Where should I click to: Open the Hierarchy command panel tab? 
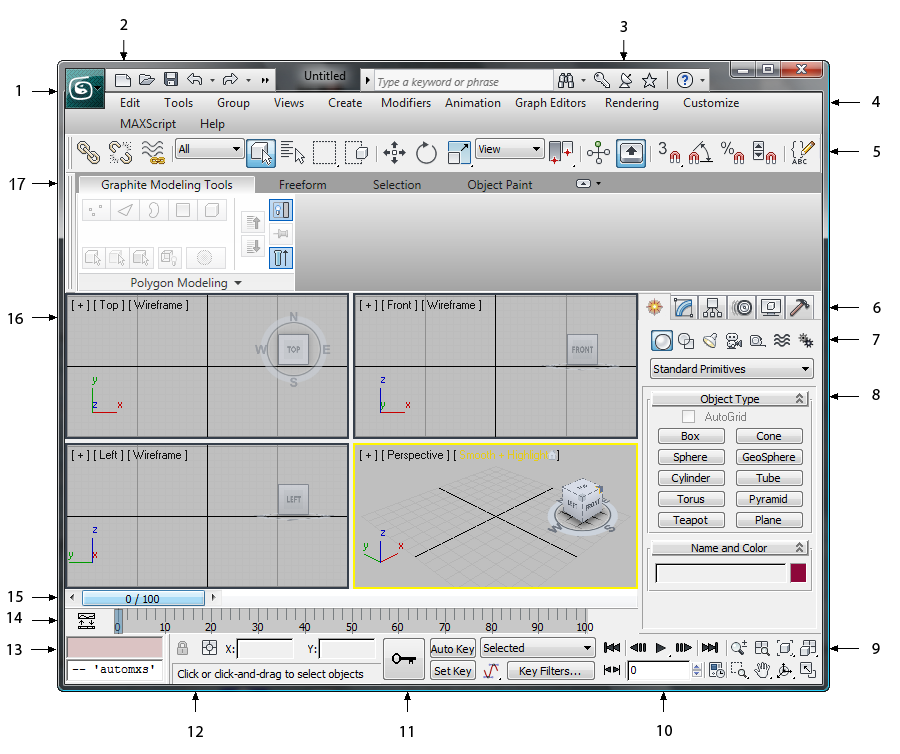[713, 307]
